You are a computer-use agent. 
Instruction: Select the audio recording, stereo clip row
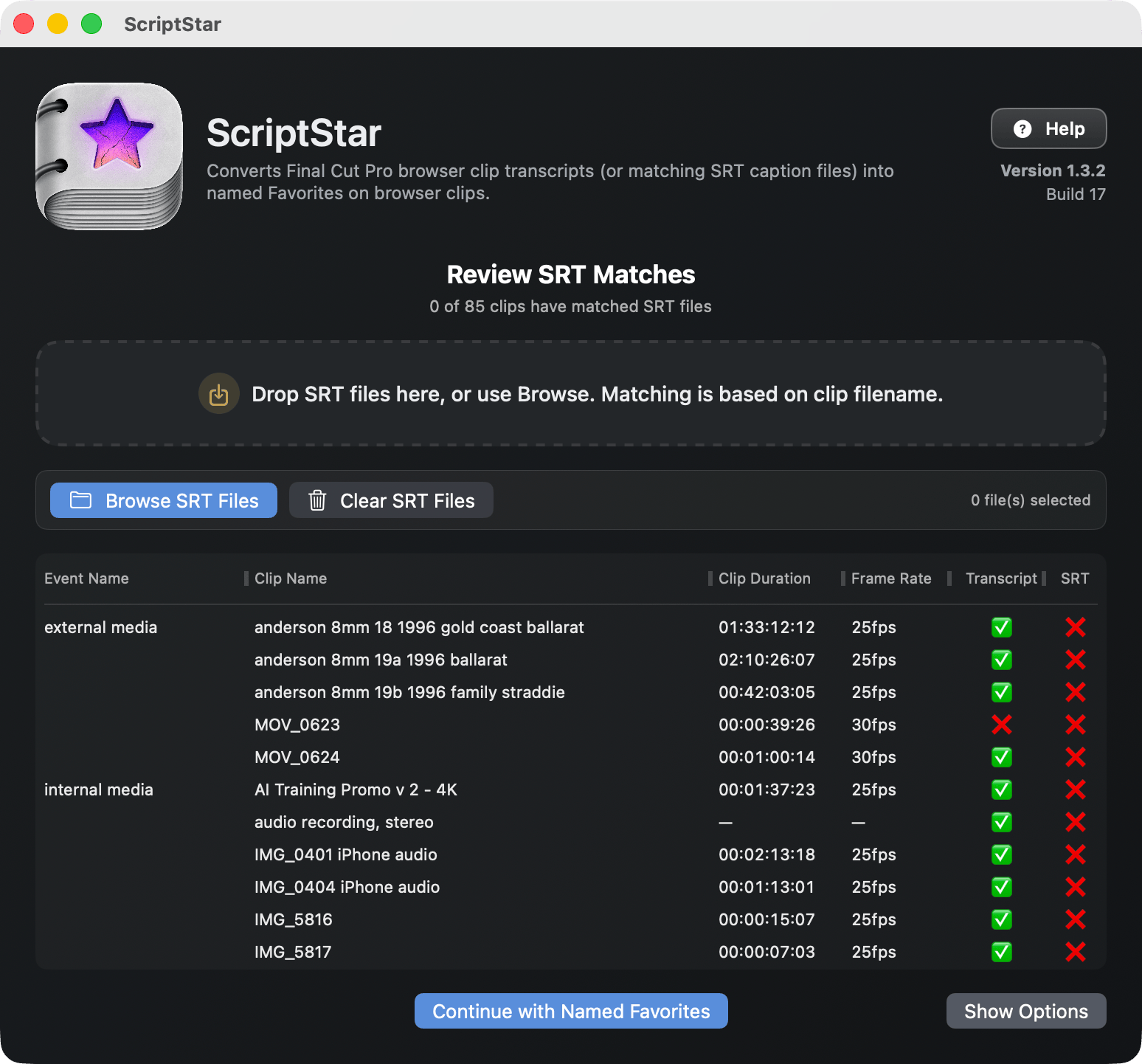344,822
